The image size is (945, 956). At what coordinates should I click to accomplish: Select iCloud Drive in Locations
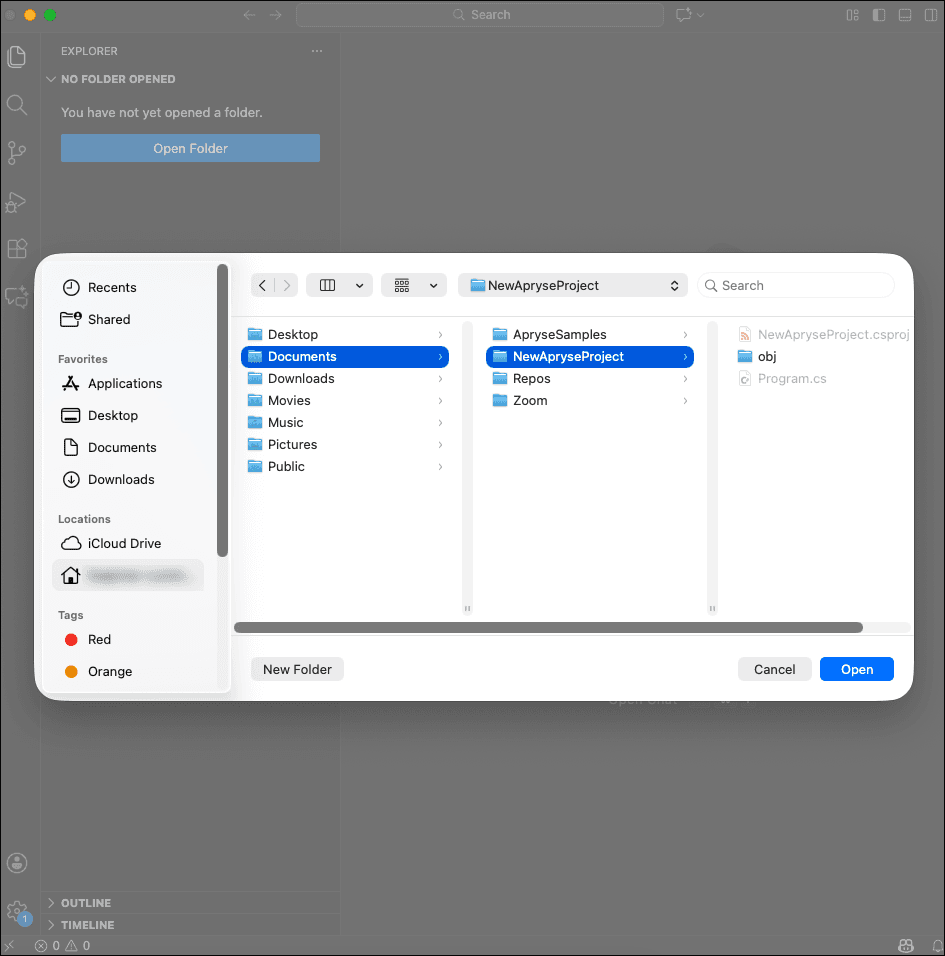click(124, 543)
